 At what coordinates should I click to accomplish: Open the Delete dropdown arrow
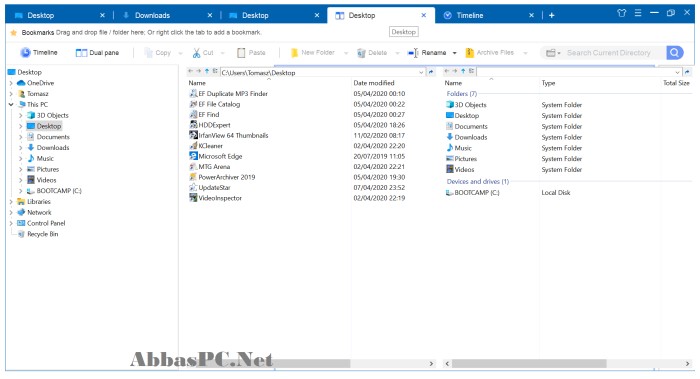click(x=397, y=53)
